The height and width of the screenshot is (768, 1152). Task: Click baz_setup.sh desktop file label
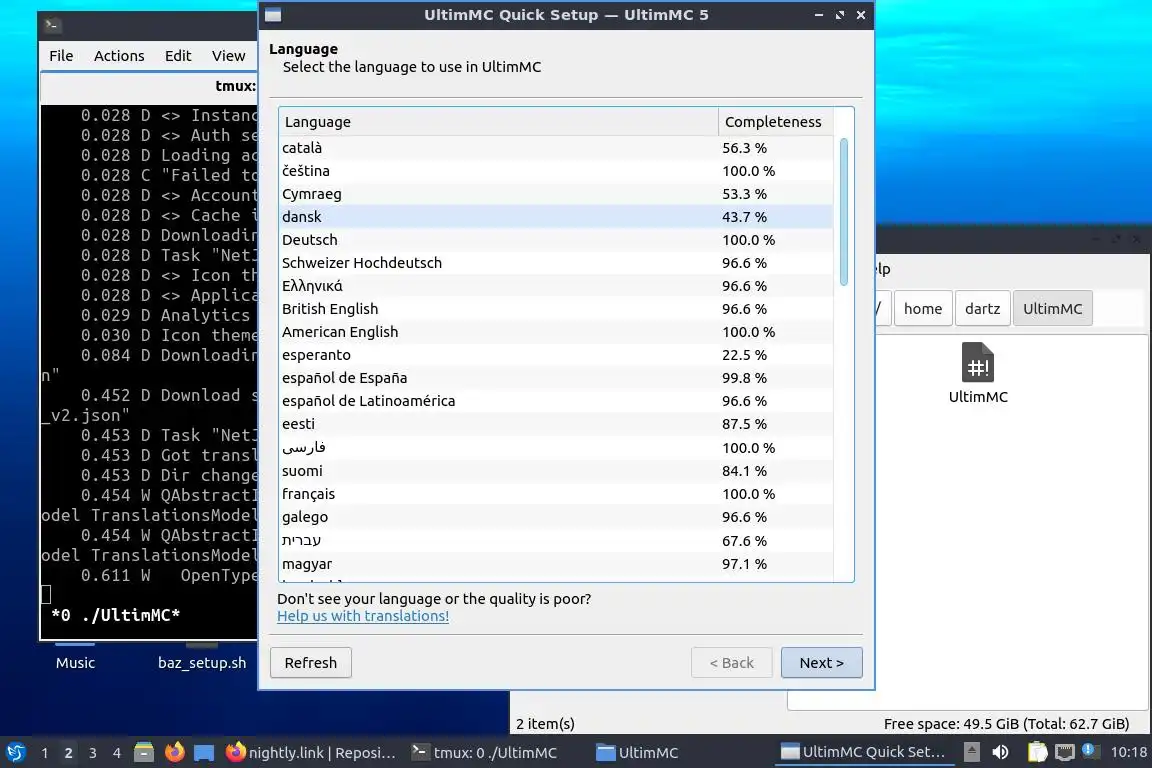202,663
